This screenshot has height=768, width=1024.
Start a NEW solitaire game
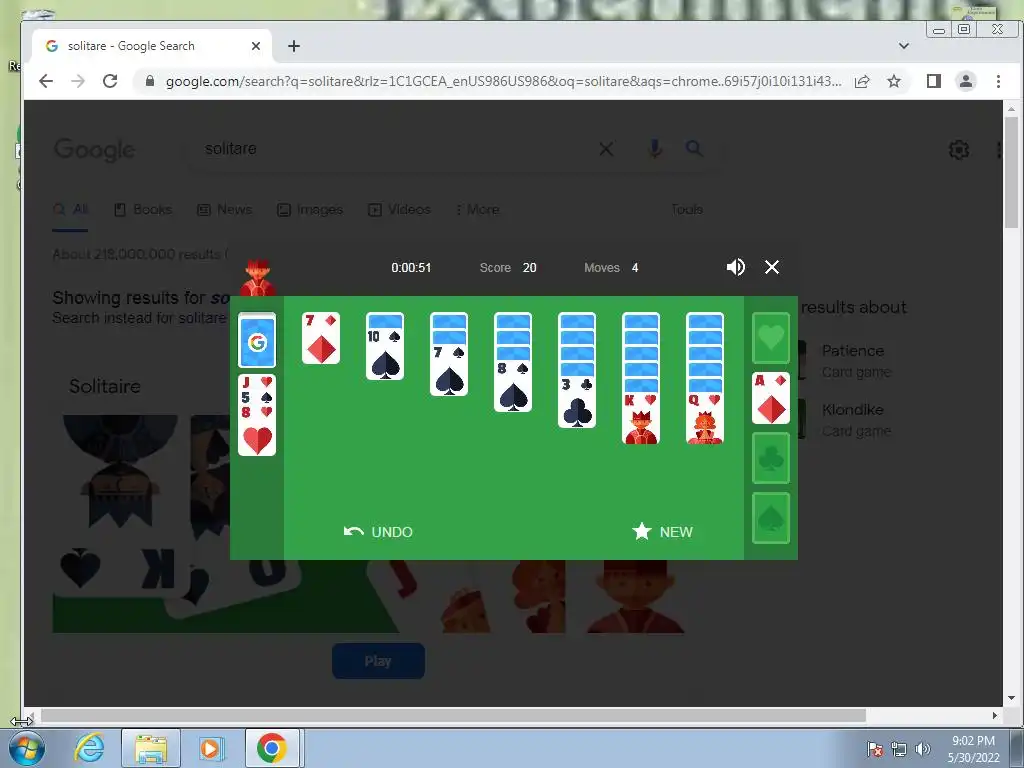click(662, 532)
